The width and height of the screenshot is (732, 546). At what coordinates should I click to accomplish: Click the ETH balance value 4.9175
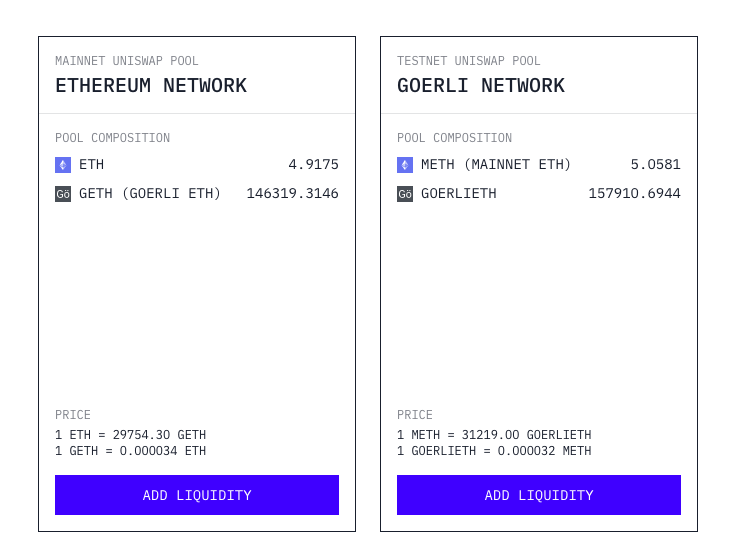point(313,165)
